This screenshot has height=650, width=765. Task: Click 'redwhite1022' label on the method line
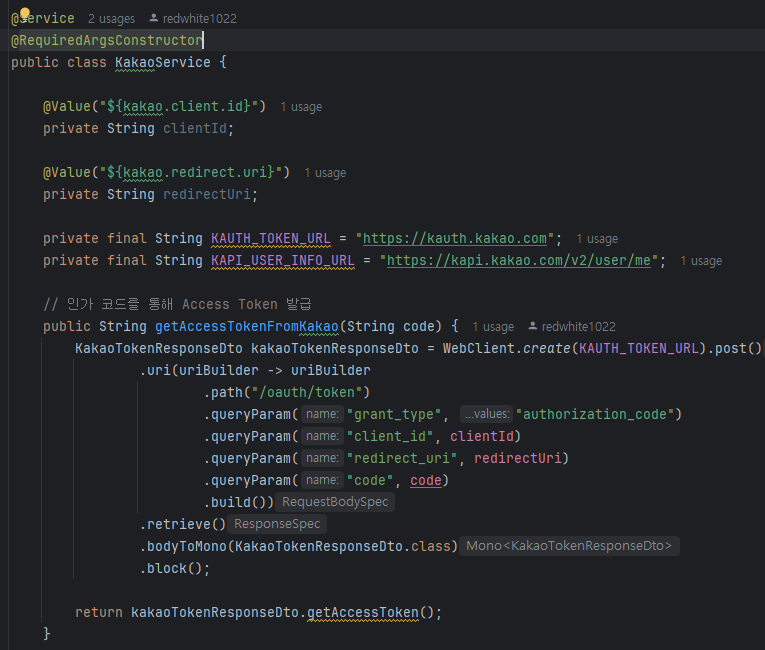click(x=579, y=326)
